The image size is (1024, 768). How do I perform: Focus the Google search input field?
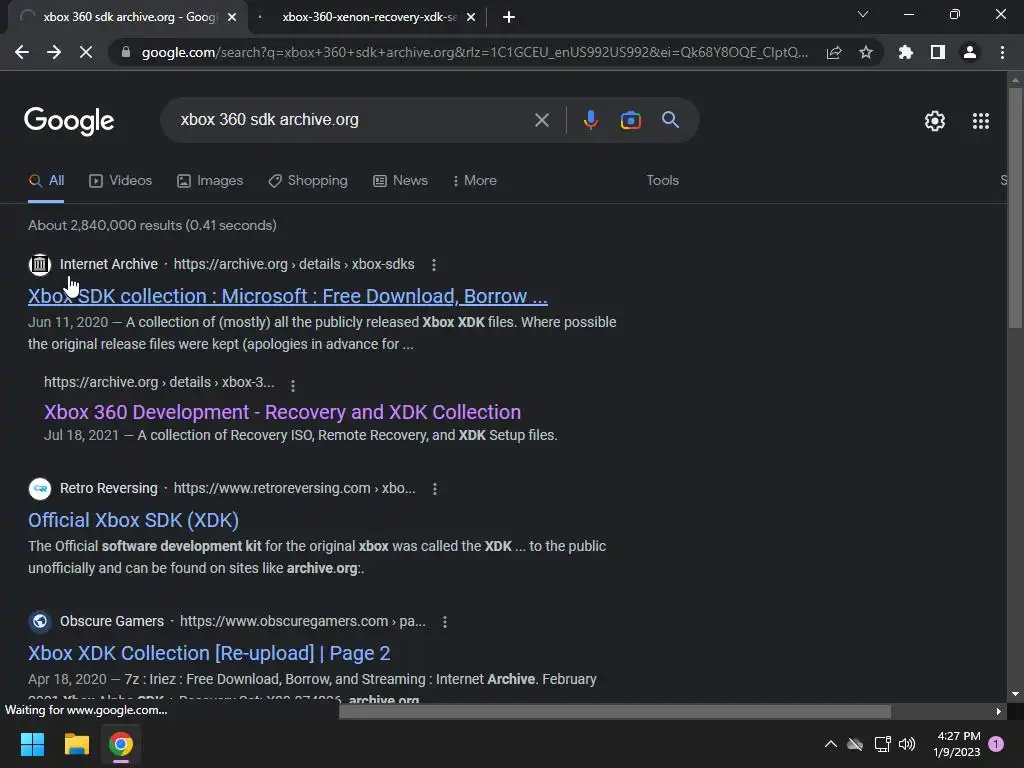(x=353, y=120)
